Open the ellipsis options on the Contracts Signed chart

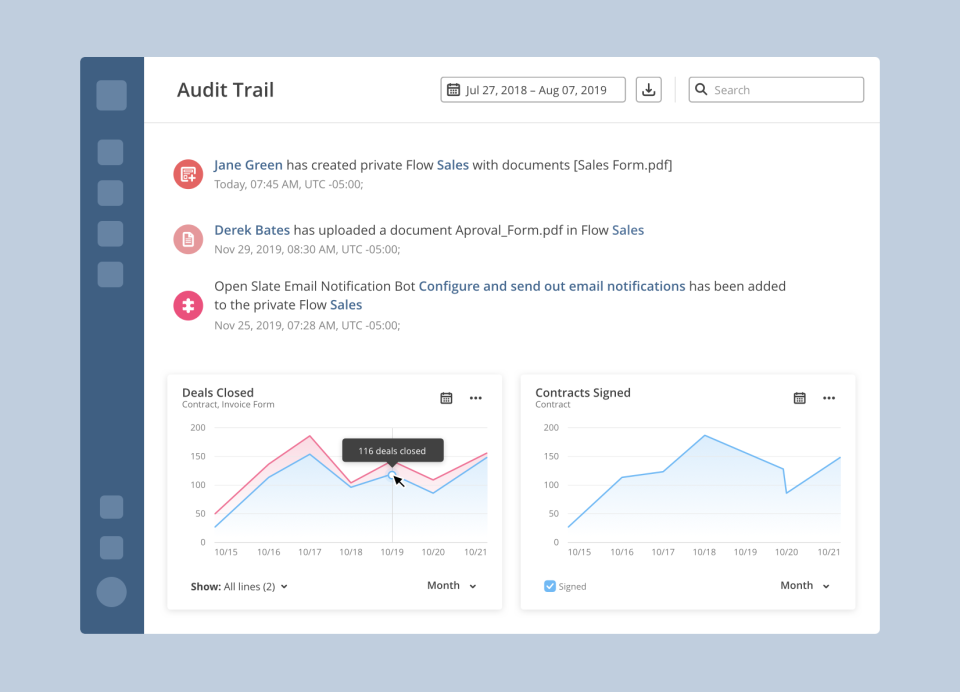829,397
